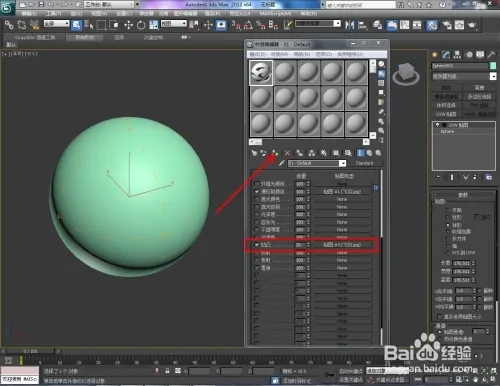
Task: Collapse the Parameters rollout header
Action: point(463,195)
